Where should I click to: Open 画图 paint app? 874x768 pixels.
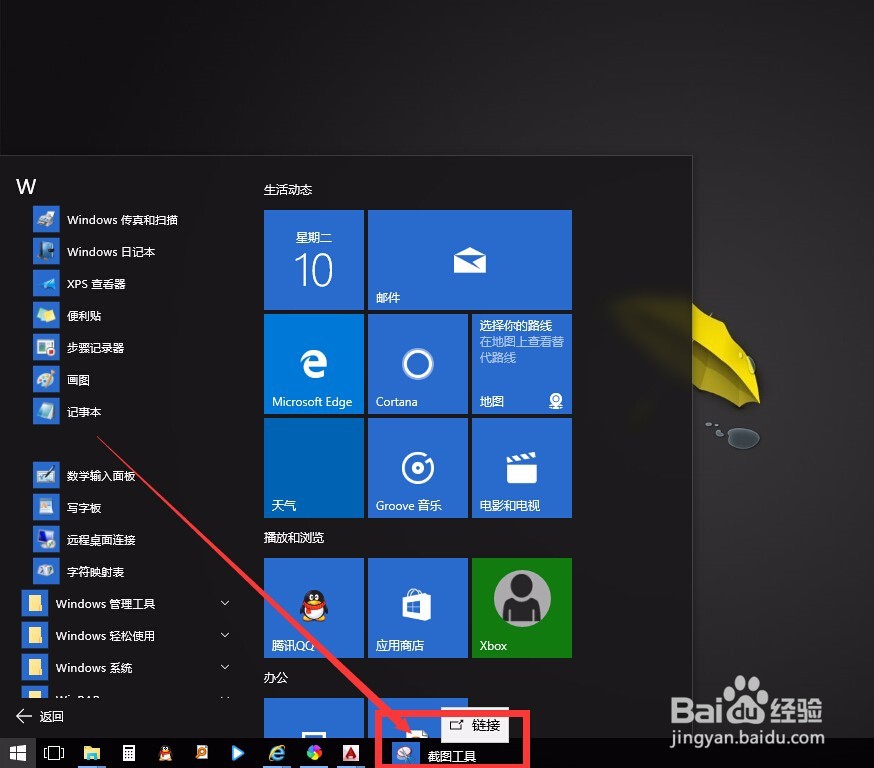tap(62, 380)
